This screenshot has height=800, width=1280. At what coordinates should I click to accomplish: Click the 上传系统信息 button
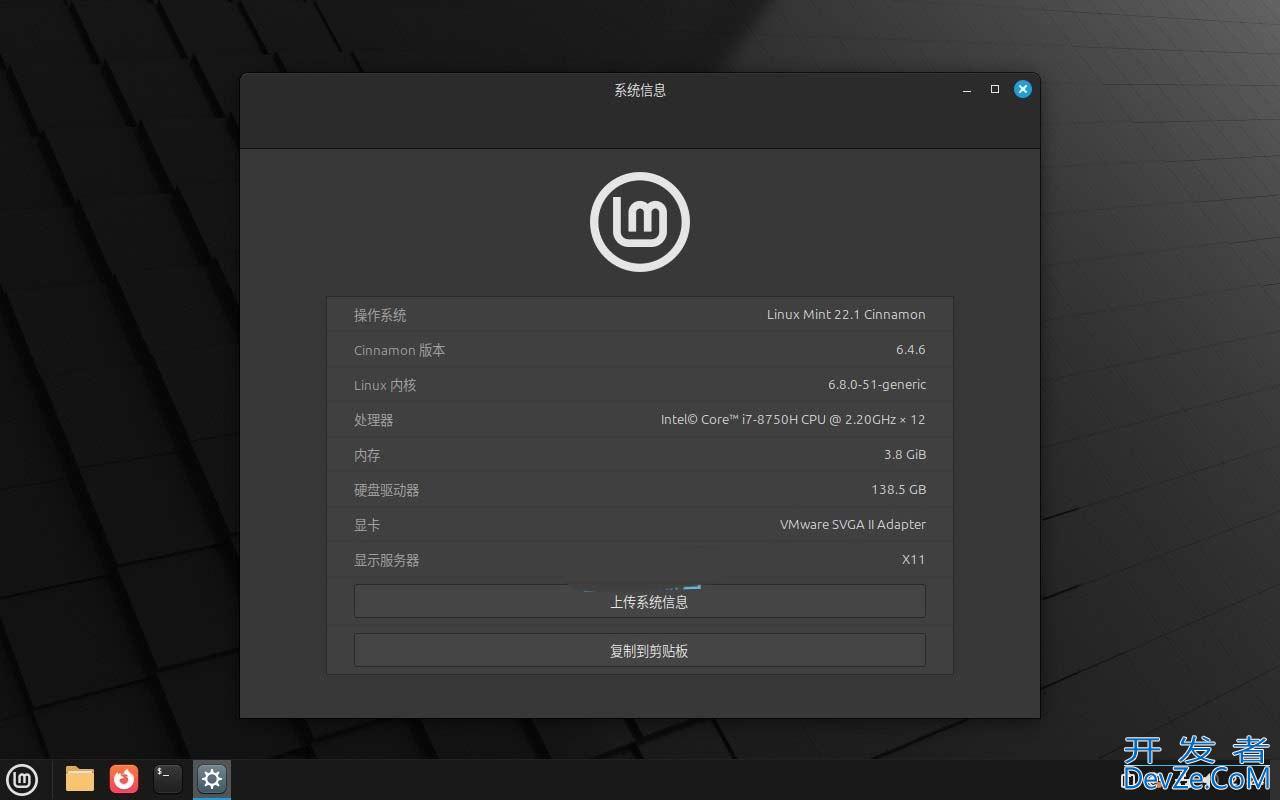(640, 601)
